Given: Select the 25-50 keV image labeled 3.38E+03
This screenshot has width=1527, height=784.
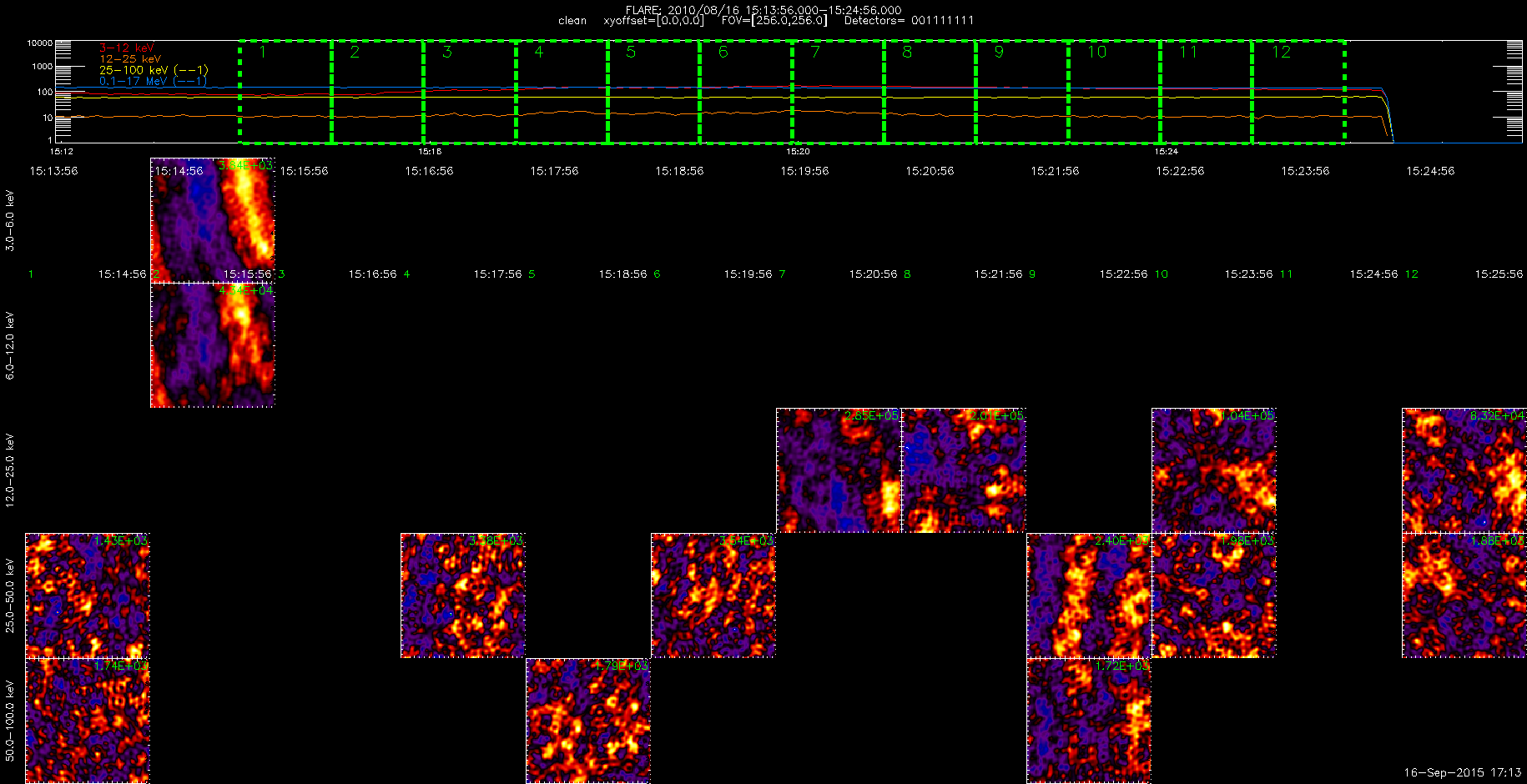Looking at the screenshot, I should point(463,596).
